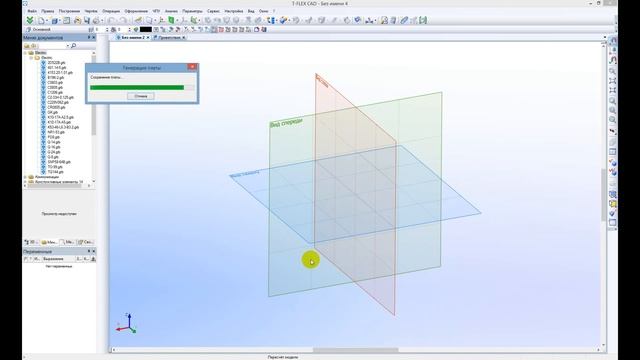Click the pencil-shaped icon near the toolbar's right end
The height and width of the screenshot is (360, 640).
[404, 20]
